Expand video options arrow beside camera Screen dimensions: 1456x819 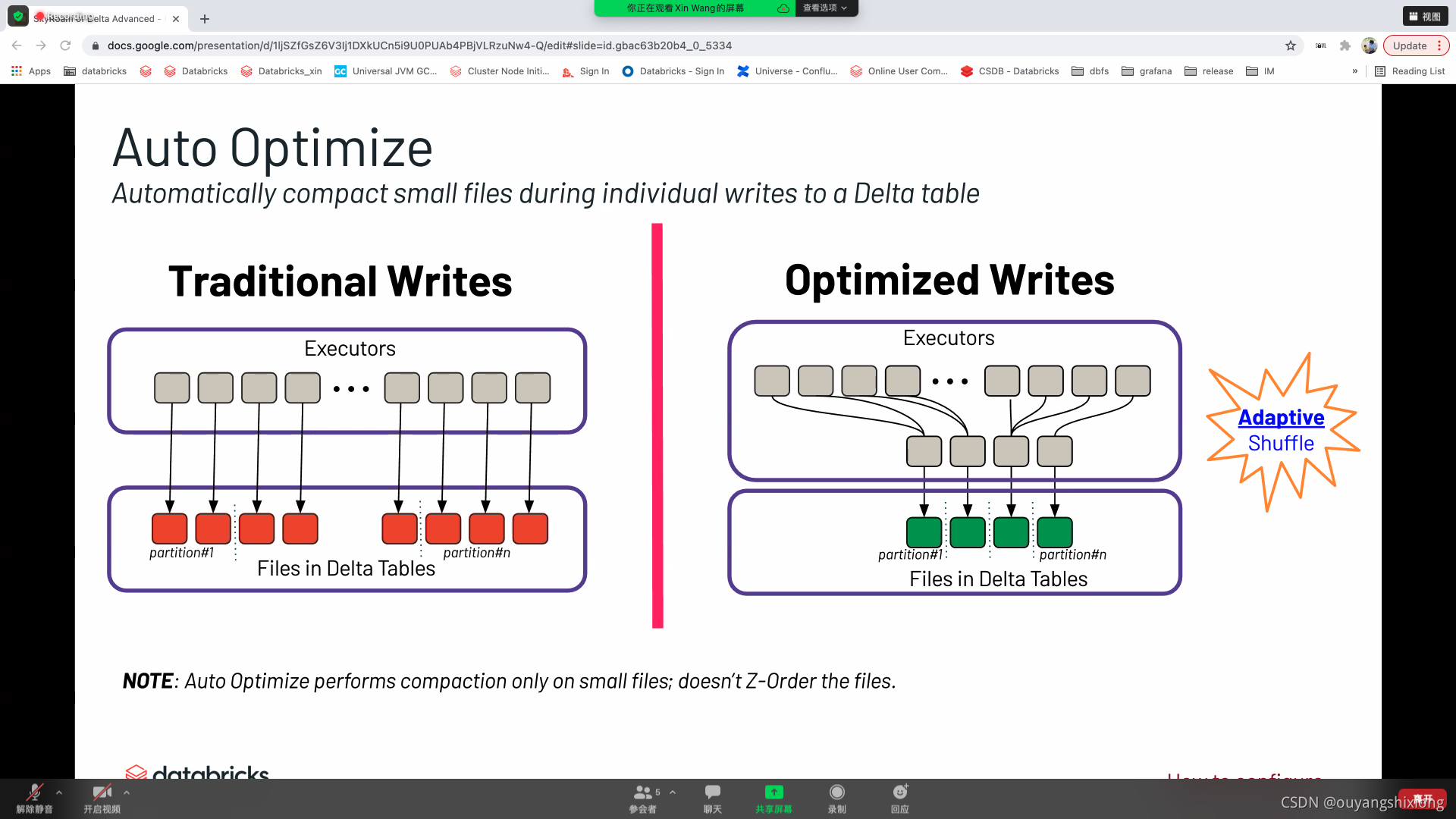127,792
